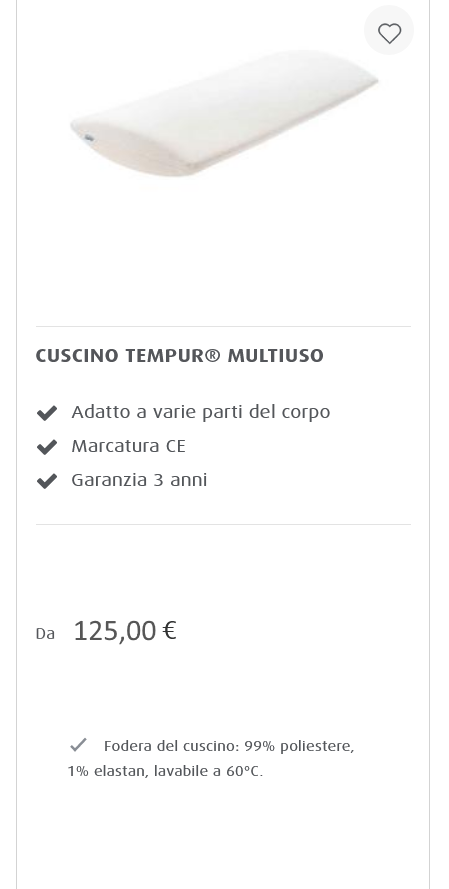Open the Tempur multiuso pillow product image
This screenshot has height=889, width=449.
(224, 113)
